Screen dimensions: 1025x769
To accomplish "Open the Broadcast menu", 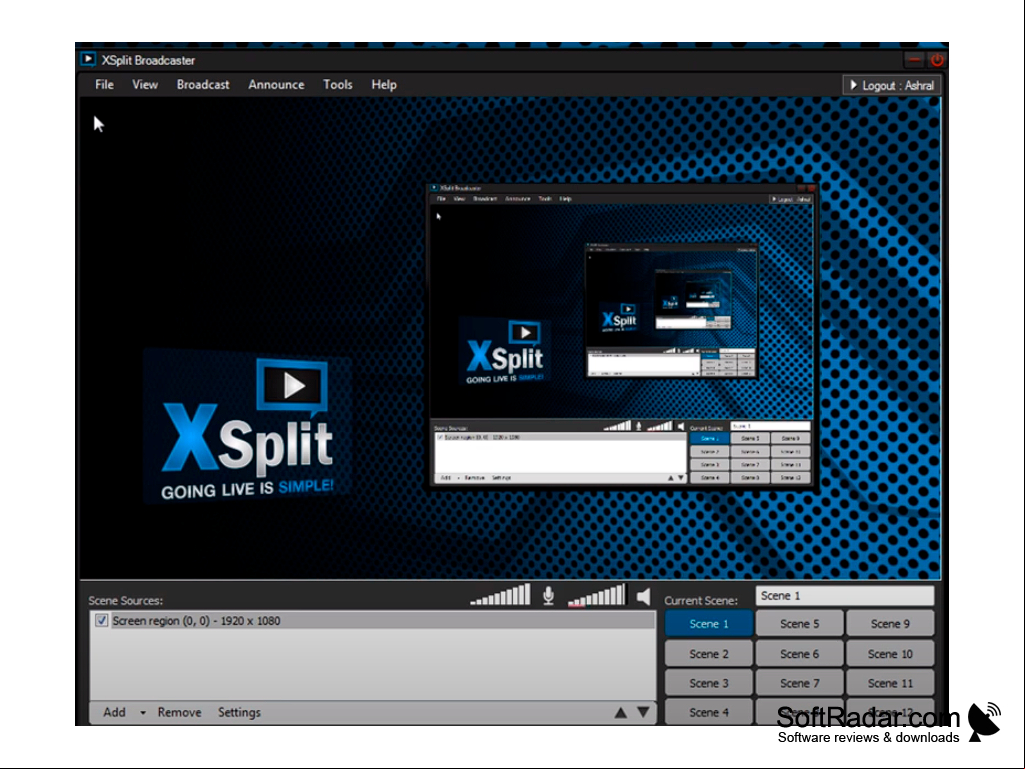I will (203, 85).
